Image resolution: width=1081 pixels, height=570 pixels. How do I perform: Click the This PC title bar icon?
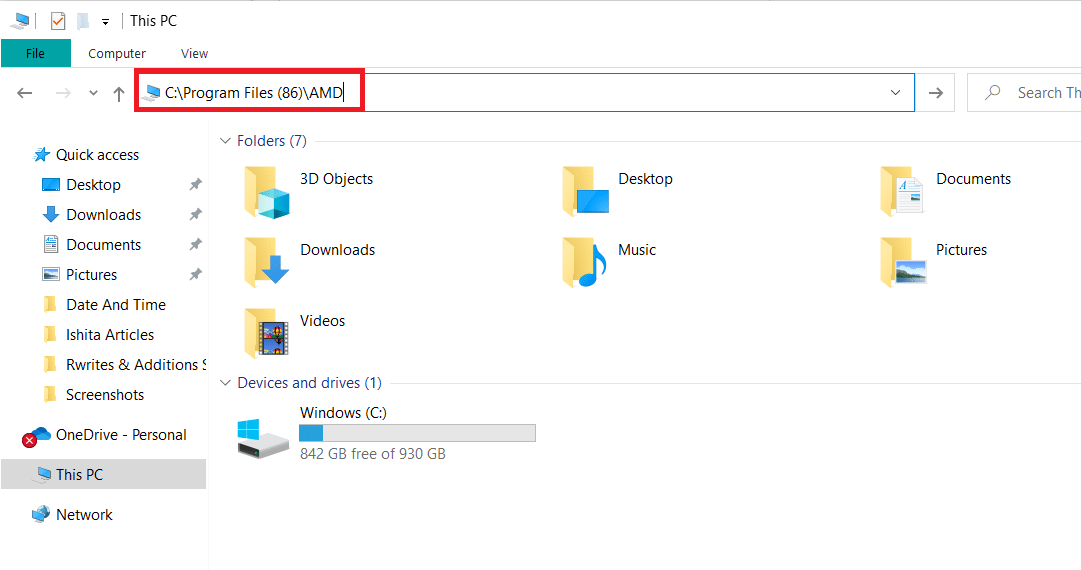pos(20,21)
